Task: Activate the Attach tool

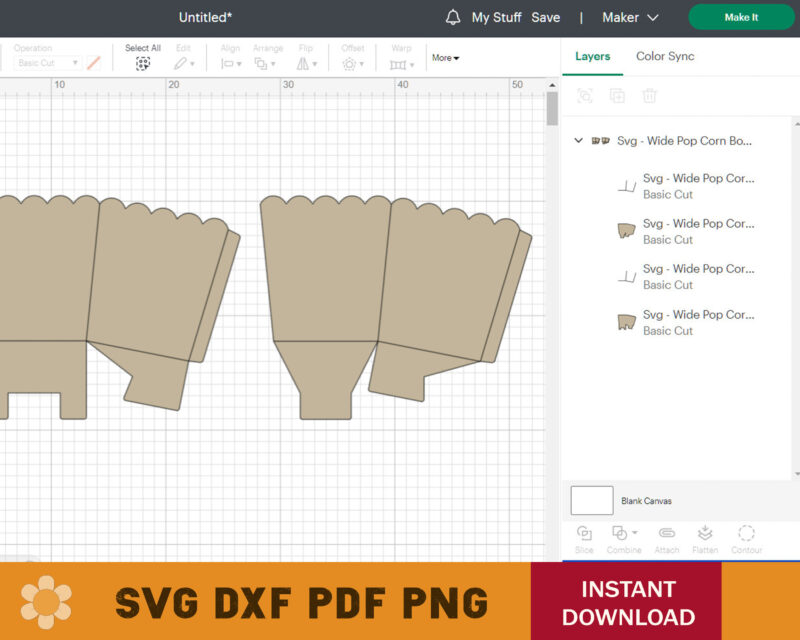Action: coord(666,535)
